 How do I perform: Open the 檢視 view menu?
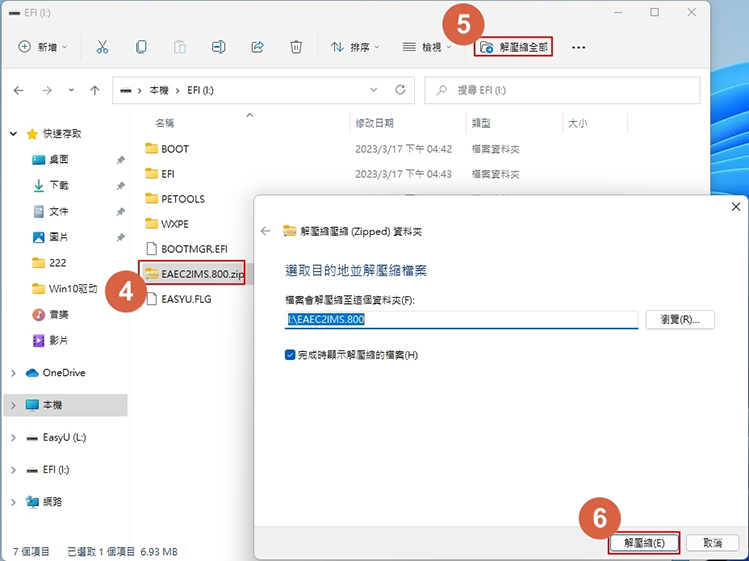[x=426, y=47]
